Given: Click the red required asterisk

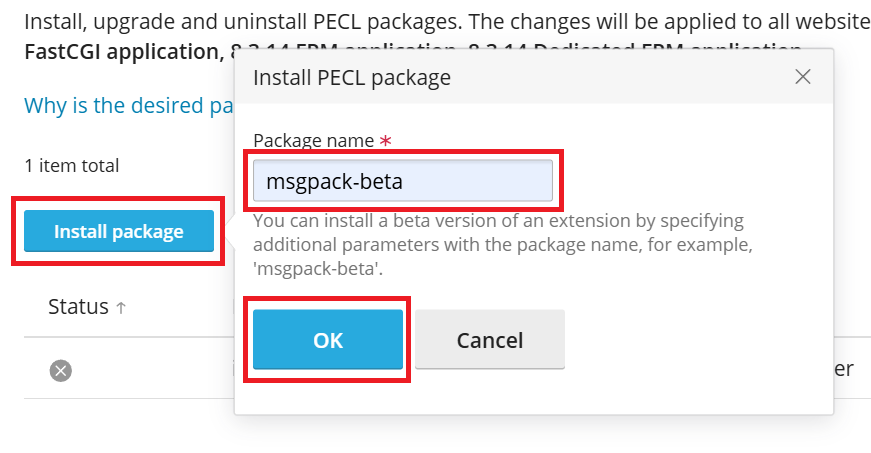Looking at the screenshot, I should pos(384,141).
